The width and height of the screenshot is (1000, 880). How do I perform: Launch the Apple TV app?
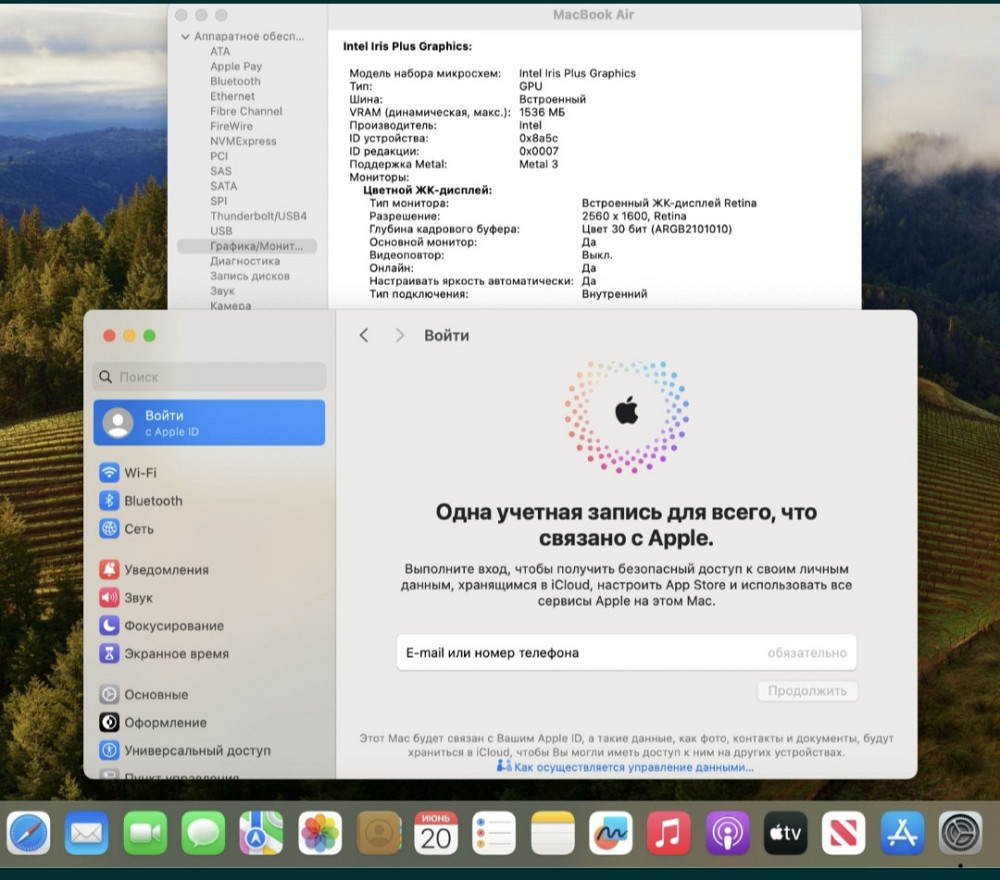click(x=785, y=833)
